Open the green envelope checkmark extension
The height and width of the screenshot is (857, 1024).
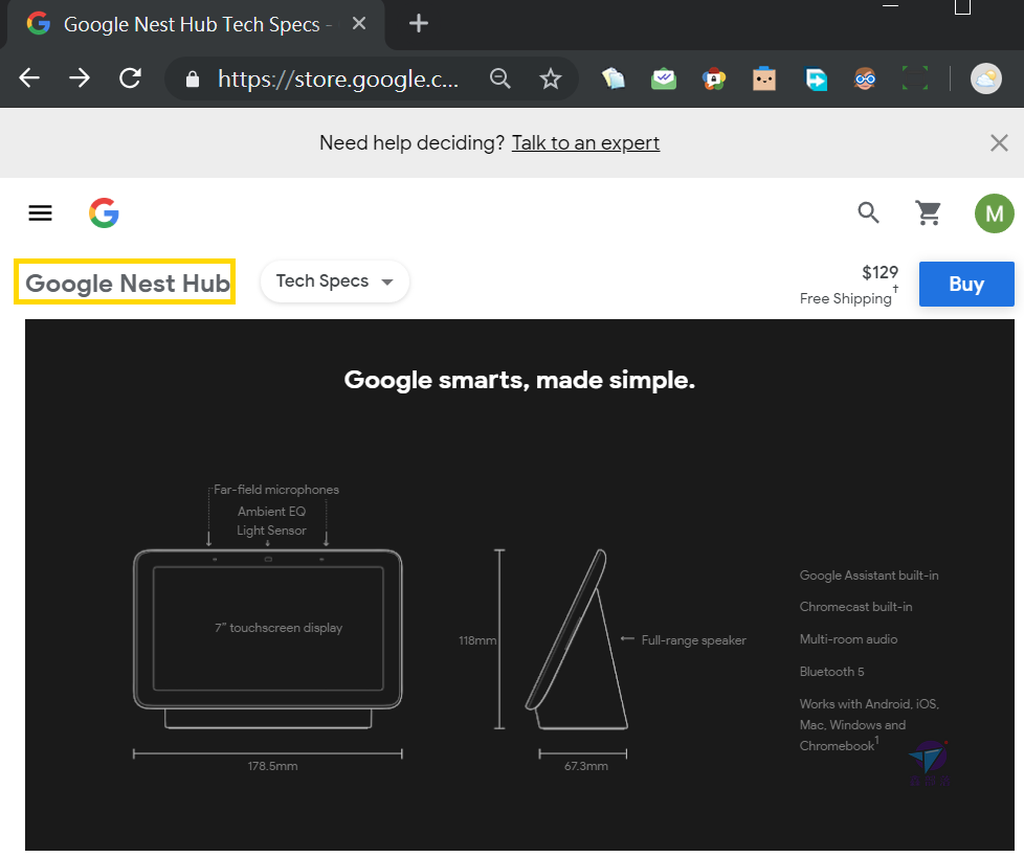(x=664, y=79)
